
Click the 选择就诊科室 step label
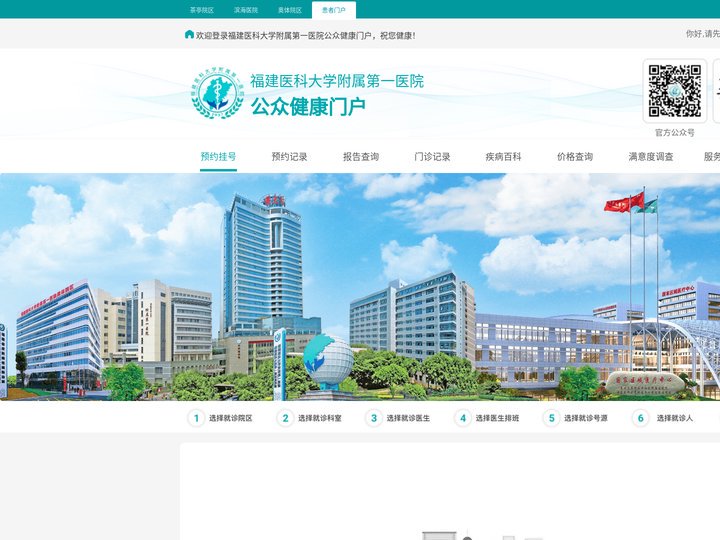(x=320, y=418)
